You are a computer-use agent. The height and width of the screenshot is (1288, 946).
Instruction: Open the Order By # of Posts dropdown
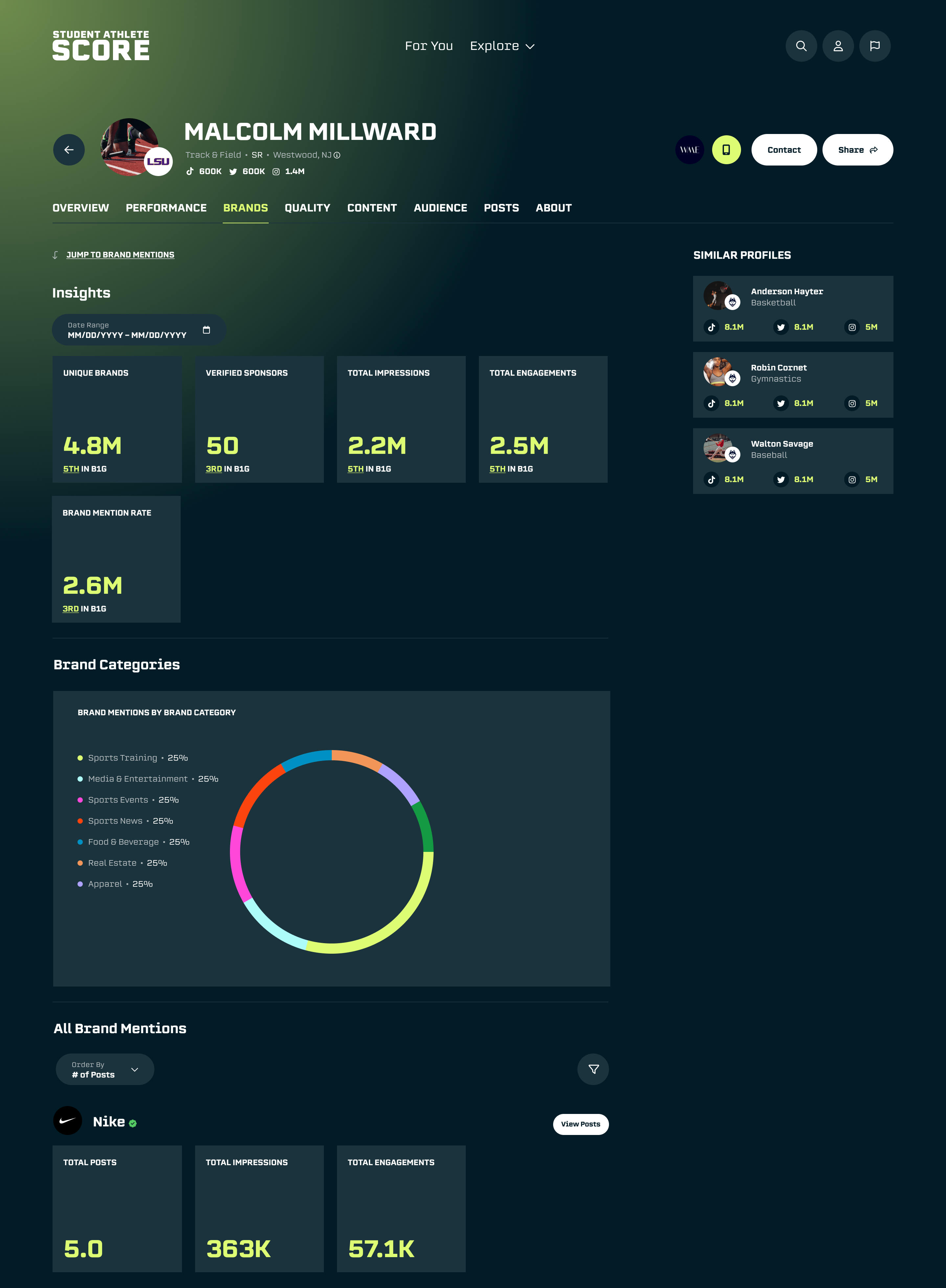[x=105, y=1069]
